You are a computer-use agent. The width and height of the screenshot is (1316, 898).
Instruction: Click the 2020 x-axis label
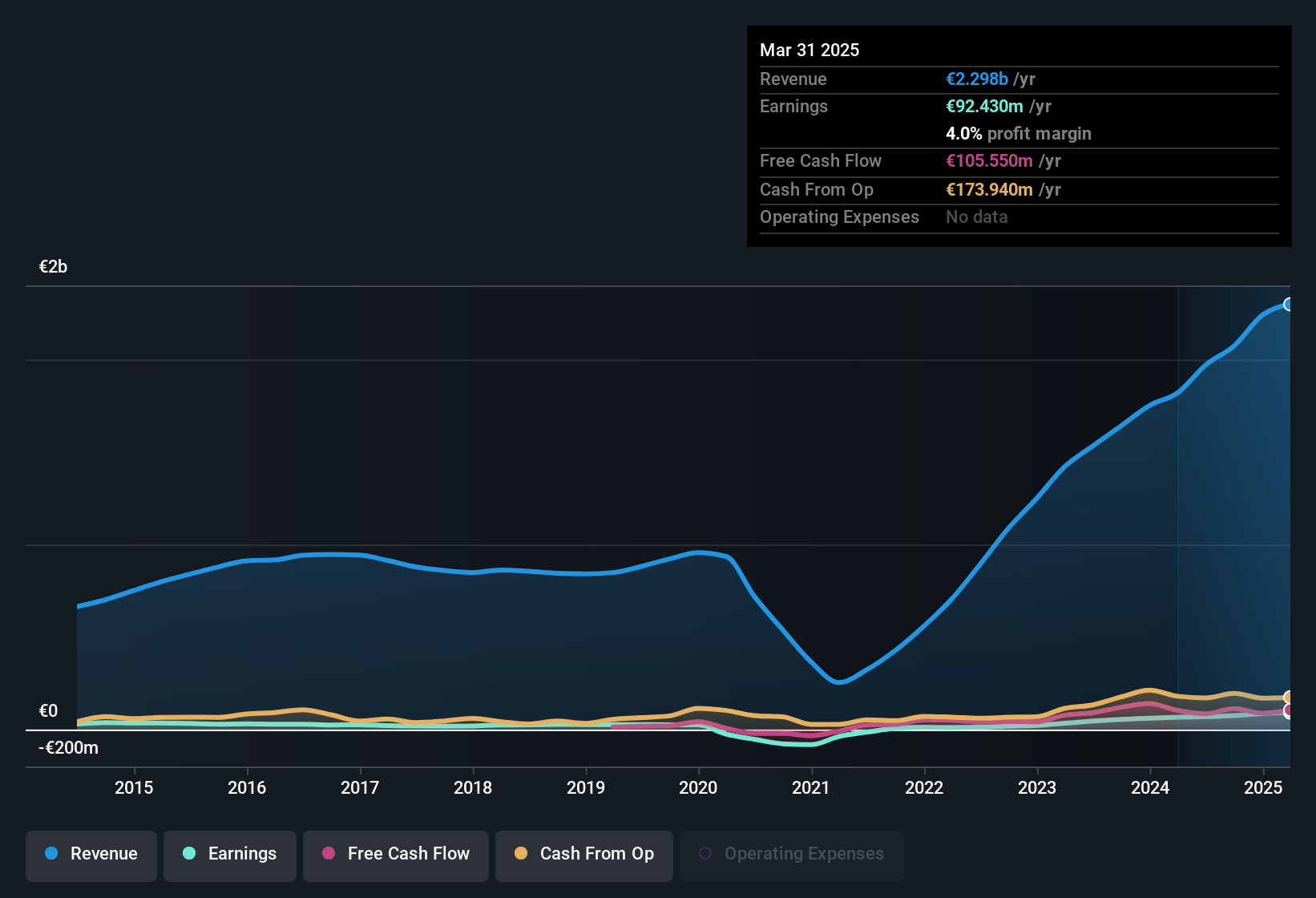698,788
